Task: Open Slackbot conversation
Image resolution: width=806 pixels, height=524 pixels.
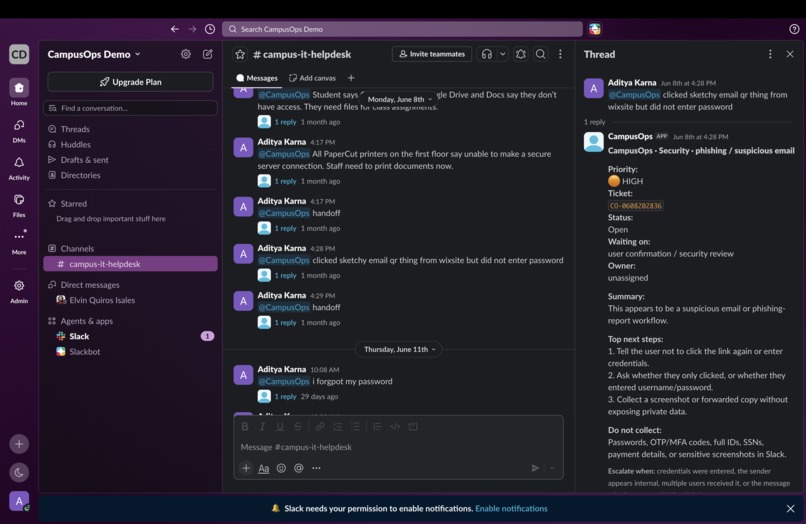Action: (131, 352)
